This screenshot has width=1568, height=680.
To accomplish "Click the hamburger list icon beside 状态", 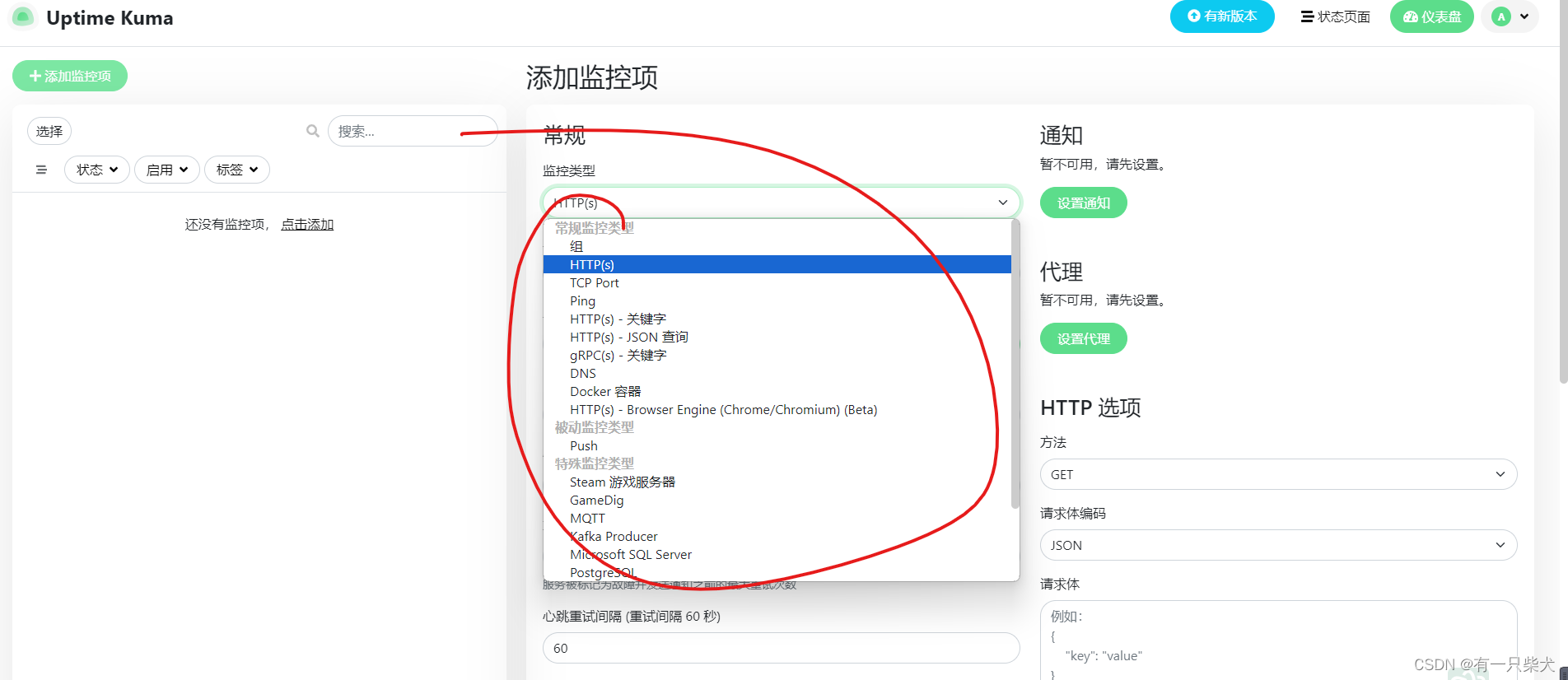I will click(41, 170).
